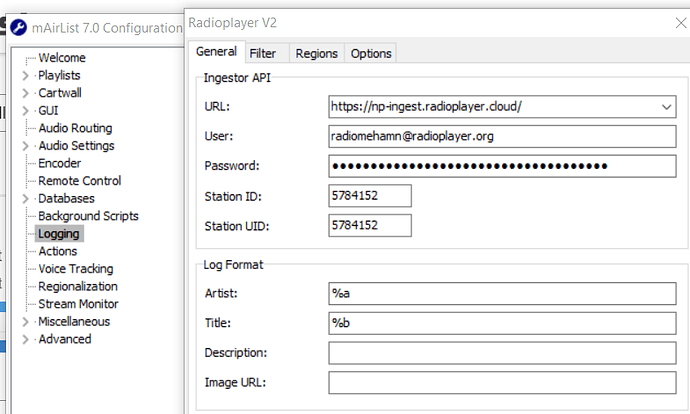Select the Stream Monitor entry
690x414 pixels.
coord(78,304)
